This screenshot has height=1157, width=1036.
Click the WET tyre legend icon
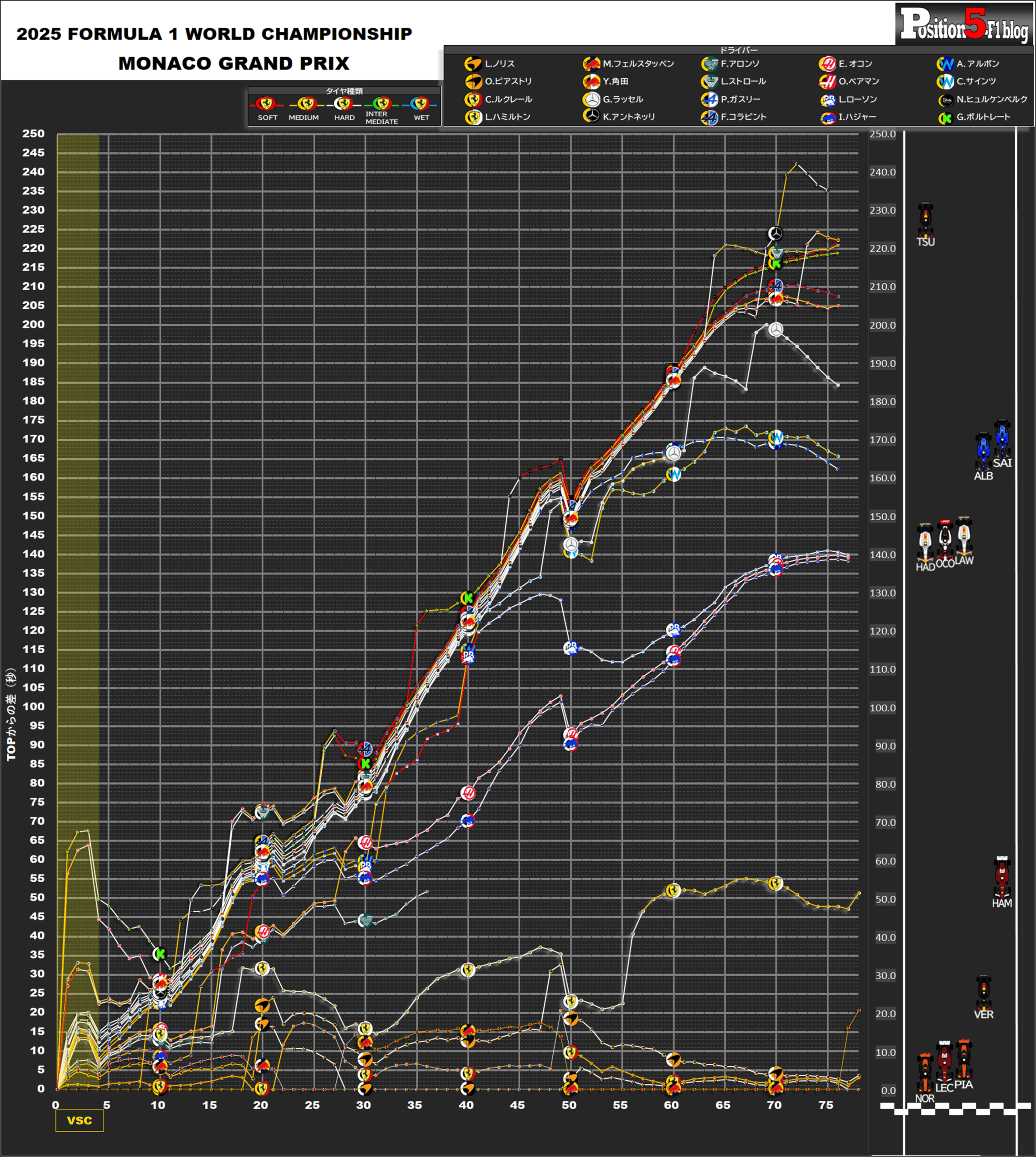[x=420, y=104]
